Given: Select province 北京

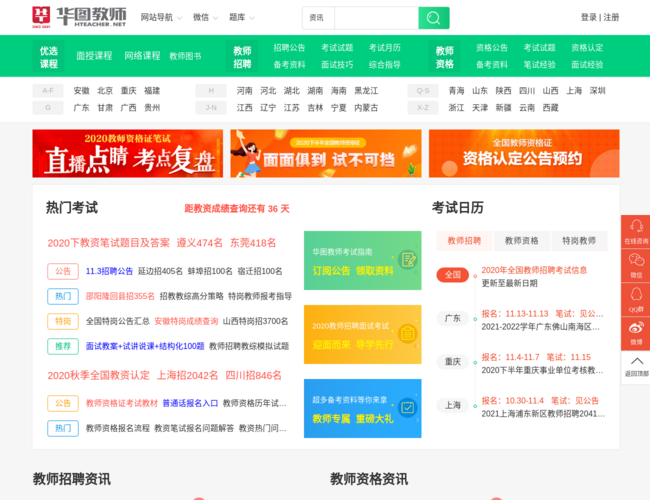Looking at the screenshot, I should pos(105,91).
